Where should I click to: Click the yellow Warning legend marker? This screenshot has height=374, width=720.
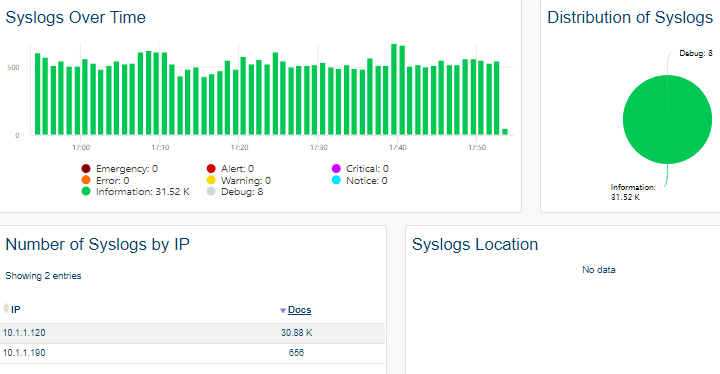click(211, 180)
